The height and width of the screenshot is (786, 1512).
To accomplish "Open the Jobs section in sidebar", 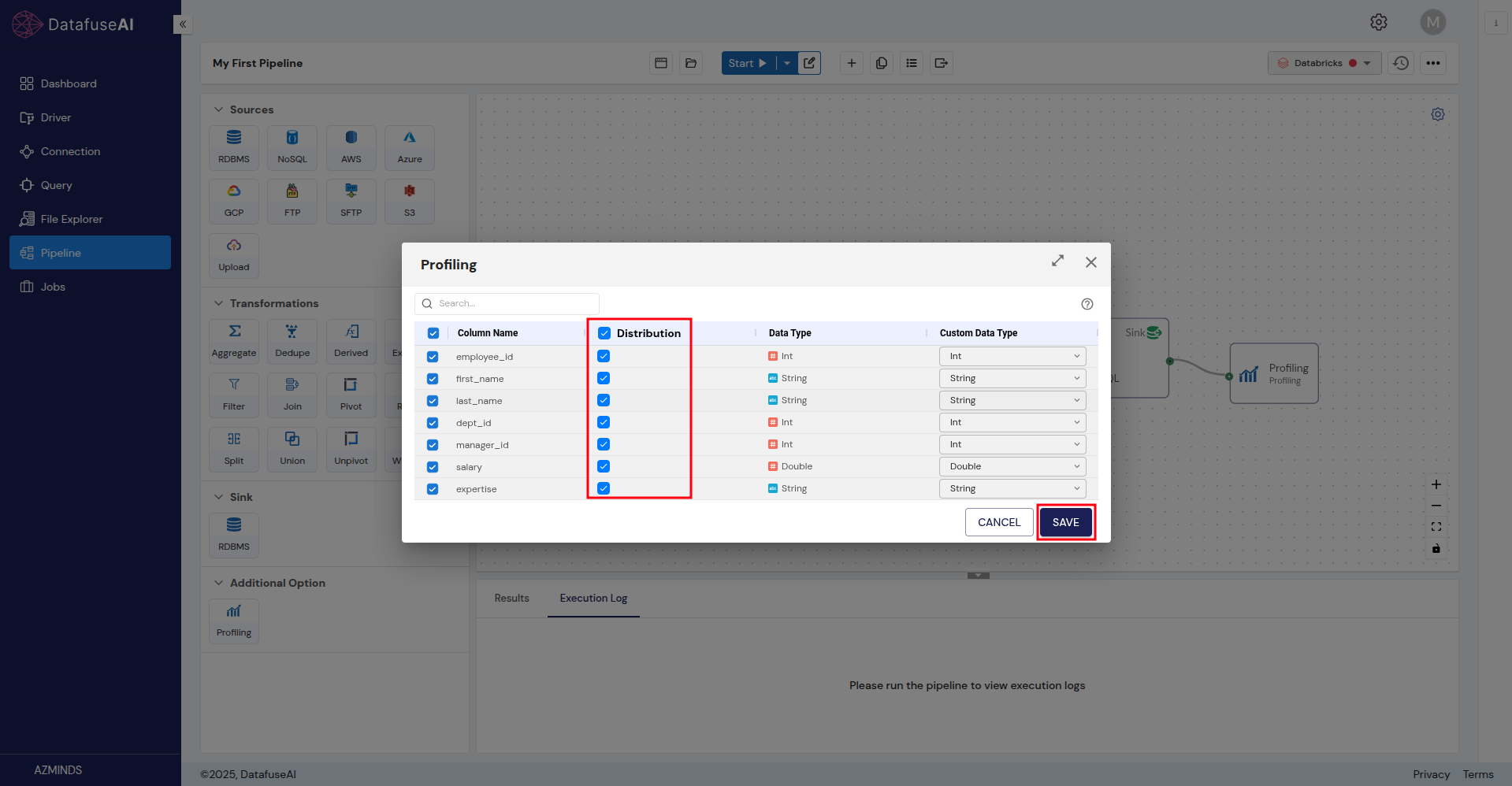I will tap(53, 287).
